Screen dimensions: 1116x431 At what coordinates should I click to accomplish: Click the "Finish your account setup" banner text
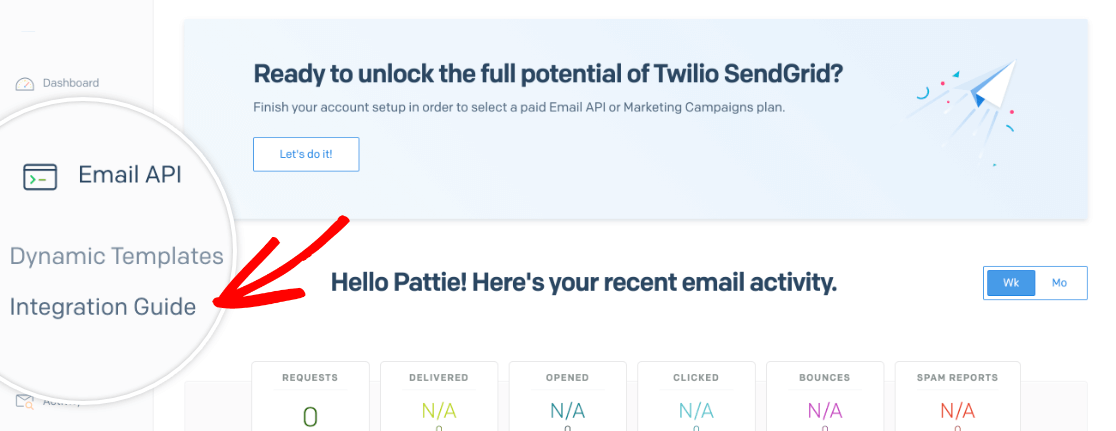point(519,109)
